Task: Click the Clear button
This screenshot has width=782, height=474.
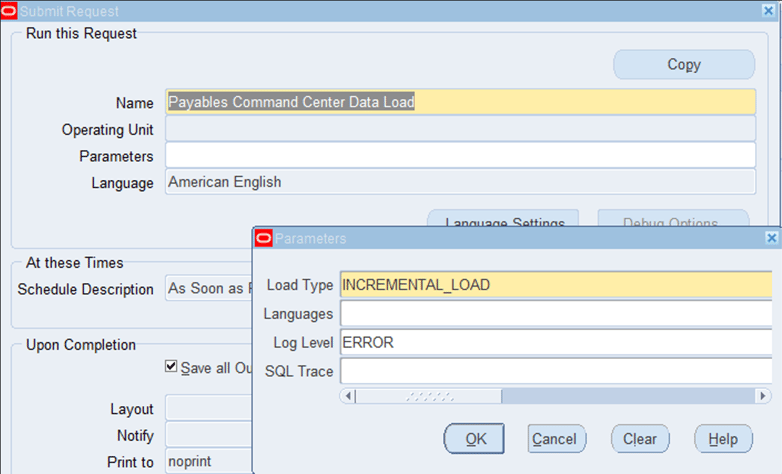Action: [639, 438]
